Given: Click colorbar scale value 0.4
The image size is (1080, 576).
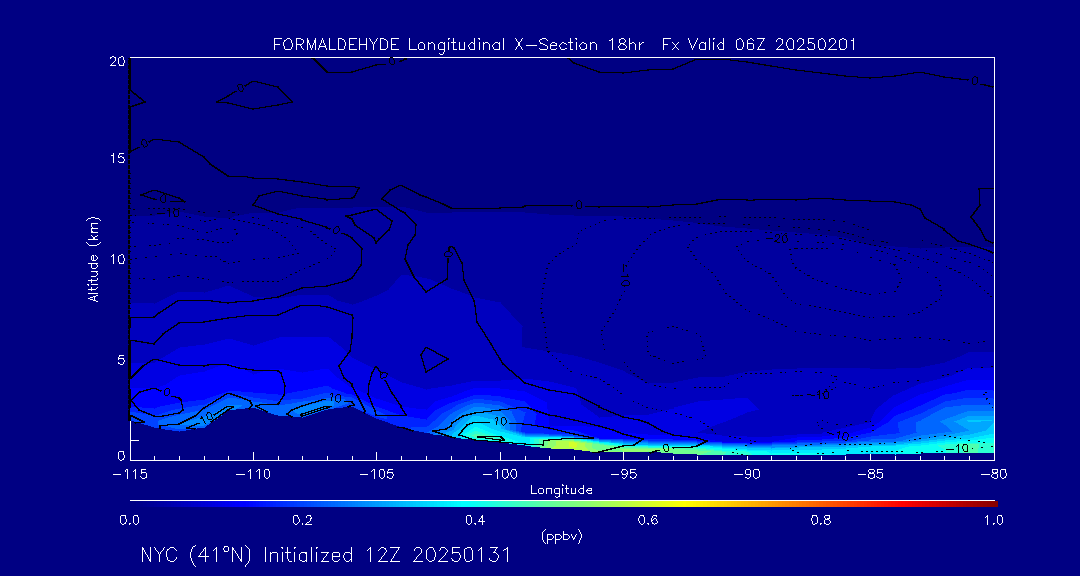Looking at the screenshot, I should [x=475, y=520].
